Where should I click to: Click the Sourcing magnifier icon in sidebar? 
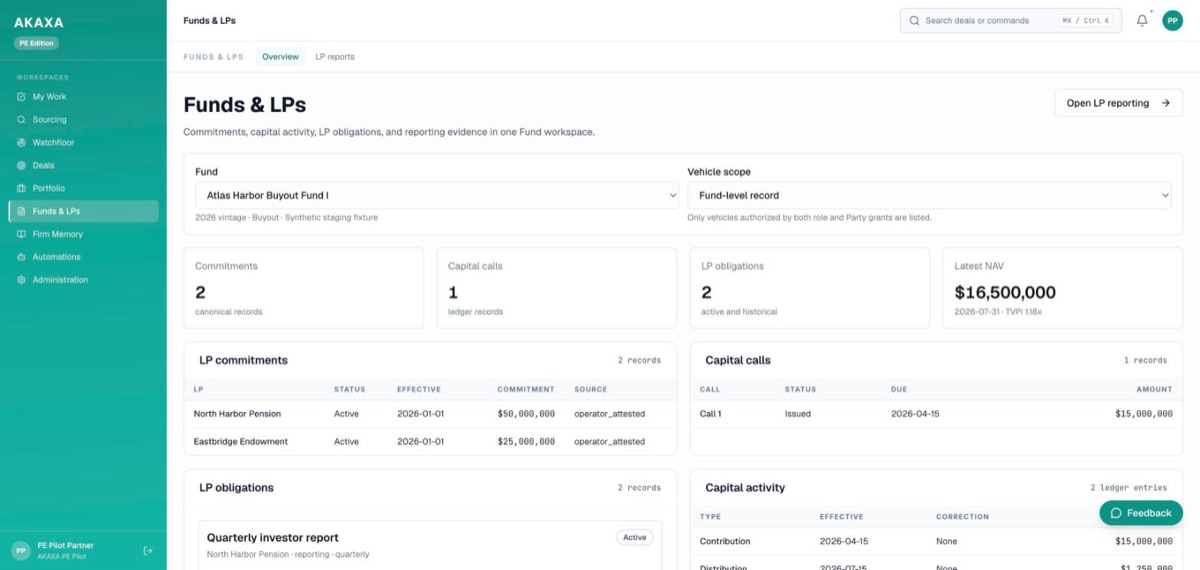[22, 120]
